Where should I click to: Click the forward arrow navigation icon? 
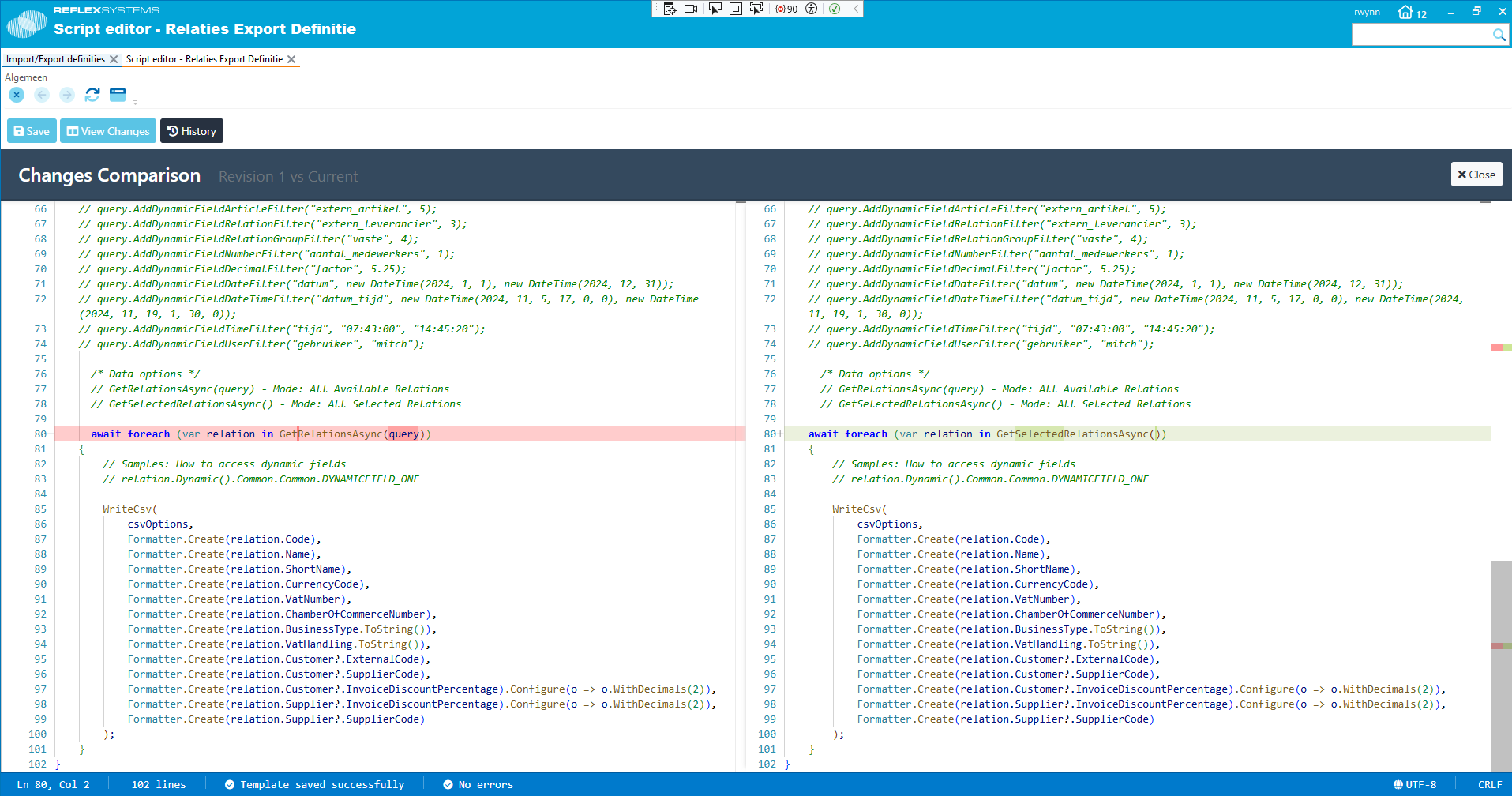point(67,95)
